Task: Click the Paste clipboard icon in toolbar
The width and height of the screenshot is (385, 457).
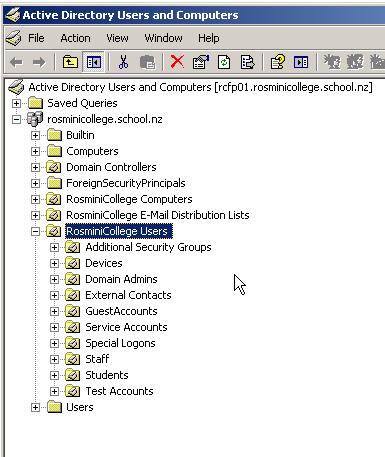Action: 147,62
